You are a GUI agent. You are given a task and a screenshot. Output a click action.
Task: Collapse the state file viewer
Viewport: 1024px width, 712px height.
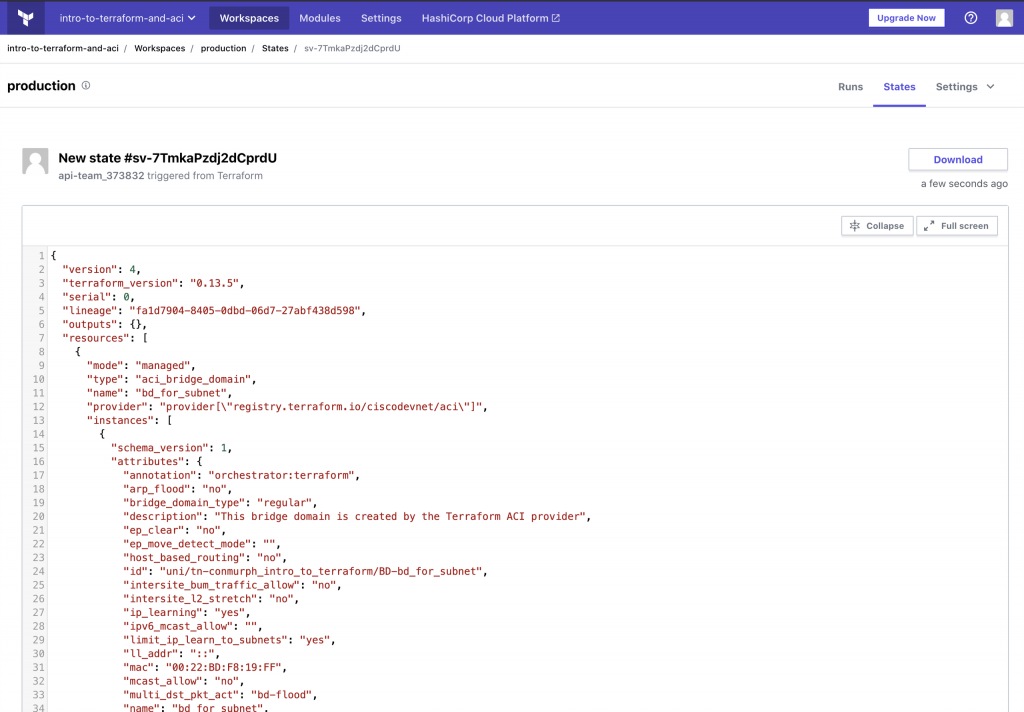point(876,225)
